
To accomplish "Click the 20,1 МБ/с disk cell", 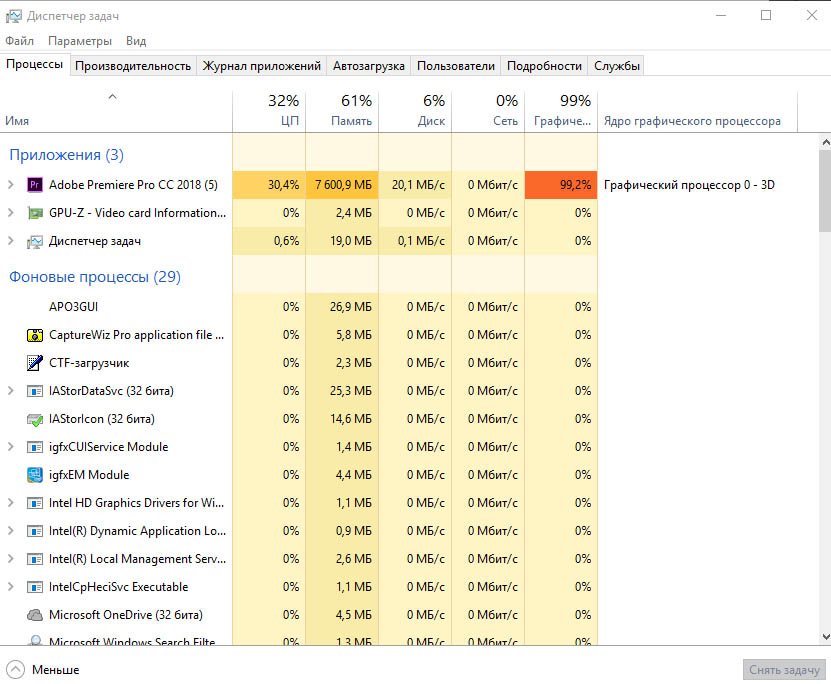I will point(416,185).
